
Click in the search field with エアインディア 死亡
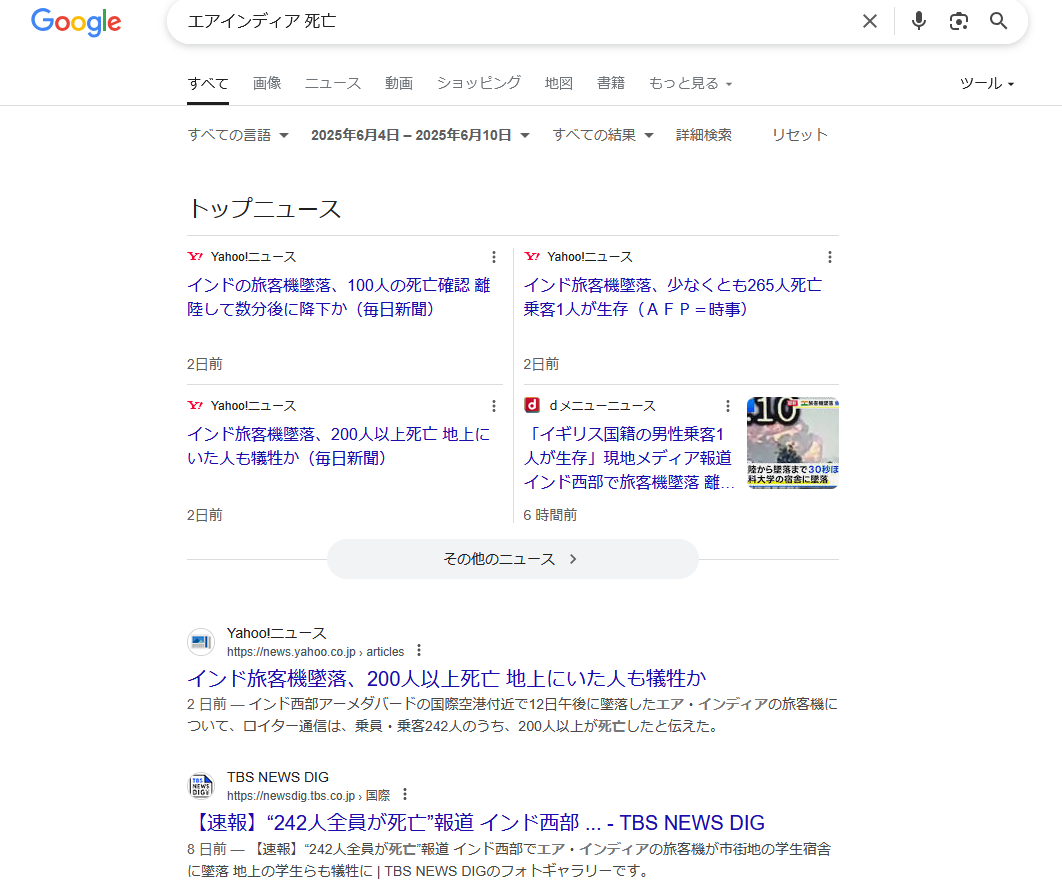(x=515, y=22)
